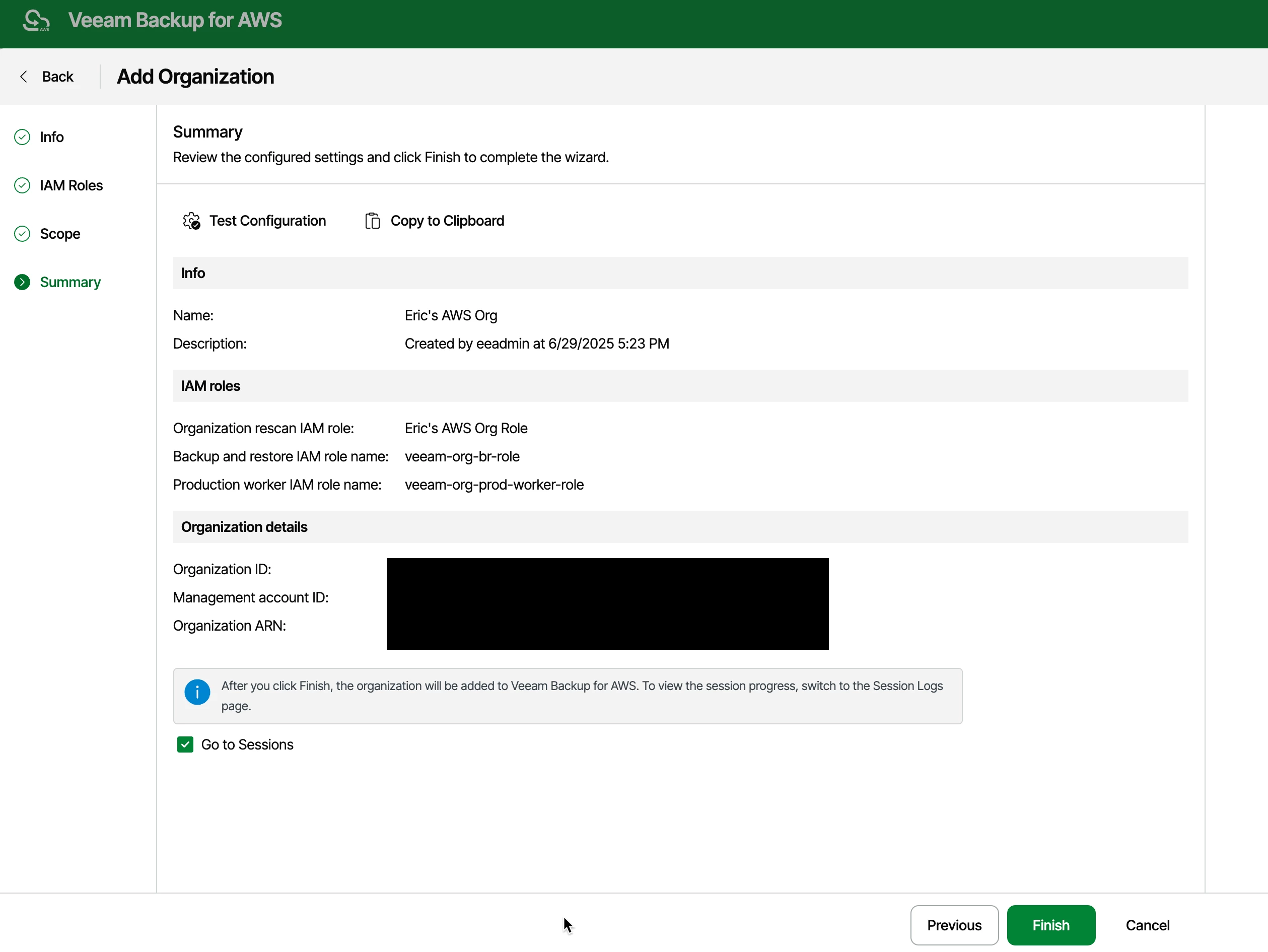Click the Organization rescan IAM role label
1268x952 pixels.
pos(263,428)
